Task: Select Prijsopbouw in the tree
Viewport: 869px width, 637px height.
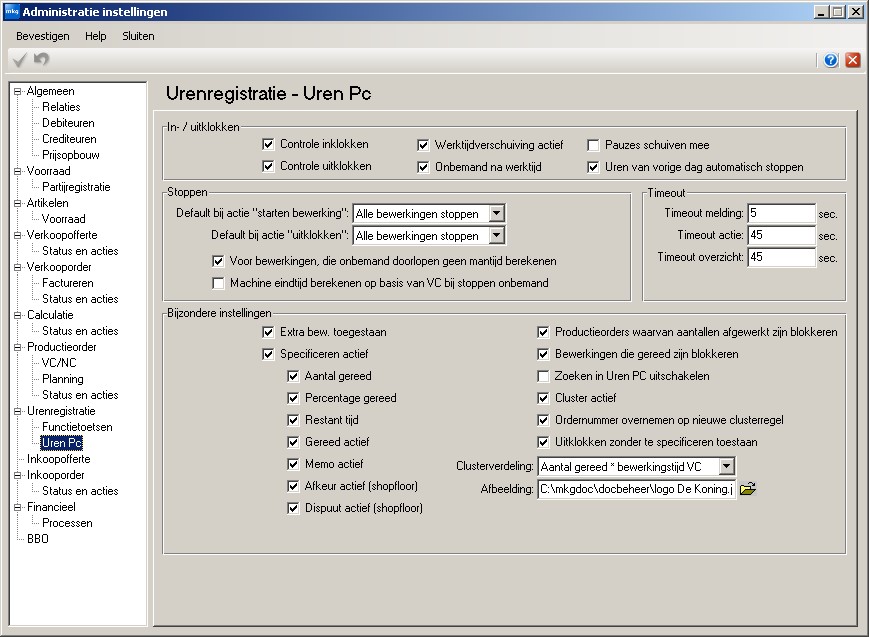Action: [x=70, y=155]
